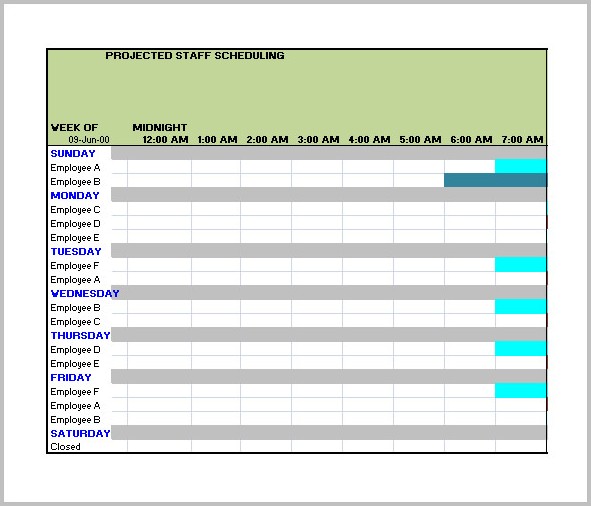Select the TUESDAY day heading
Image resolution: width=591 pixels, height=506 pixels.
[x=76, y=251]
